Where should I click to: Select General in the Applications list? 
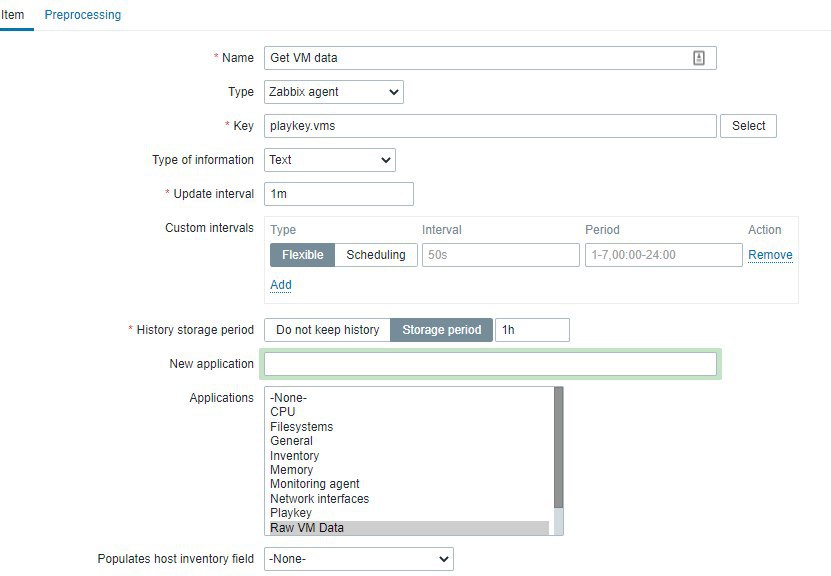tap(409, 441)
